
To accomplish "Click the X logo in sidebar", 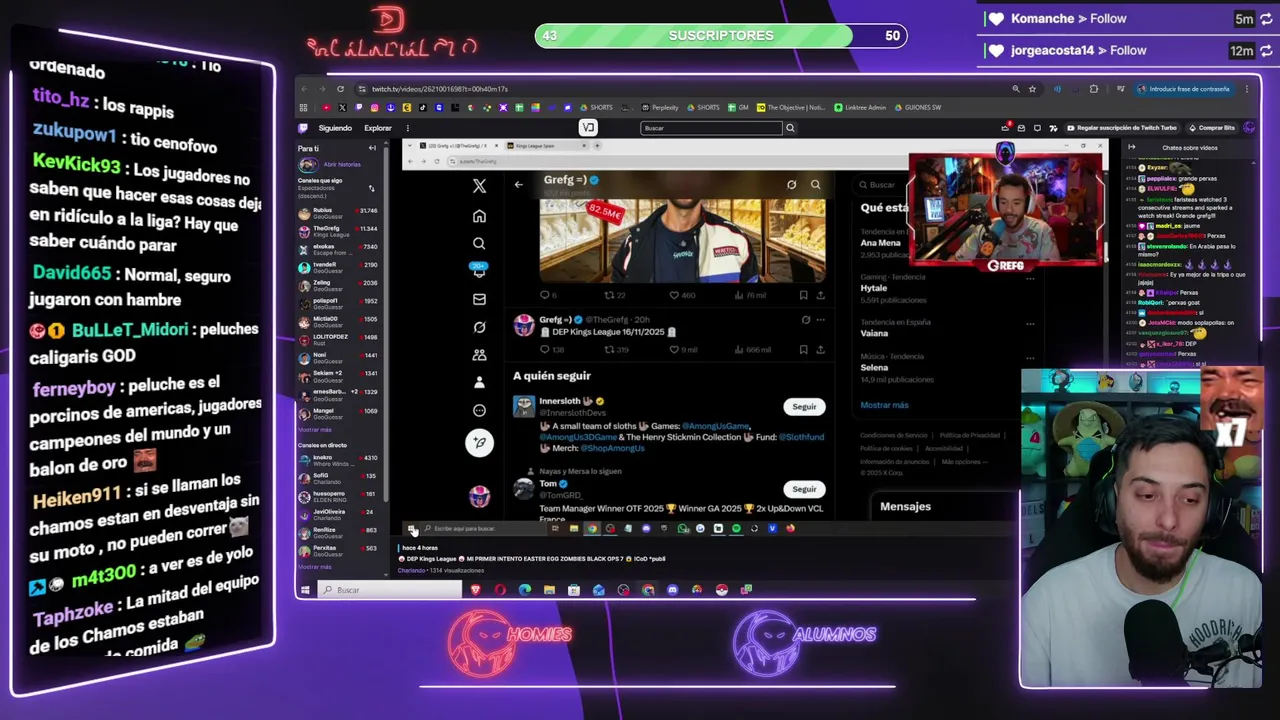I will pos(479,186).
